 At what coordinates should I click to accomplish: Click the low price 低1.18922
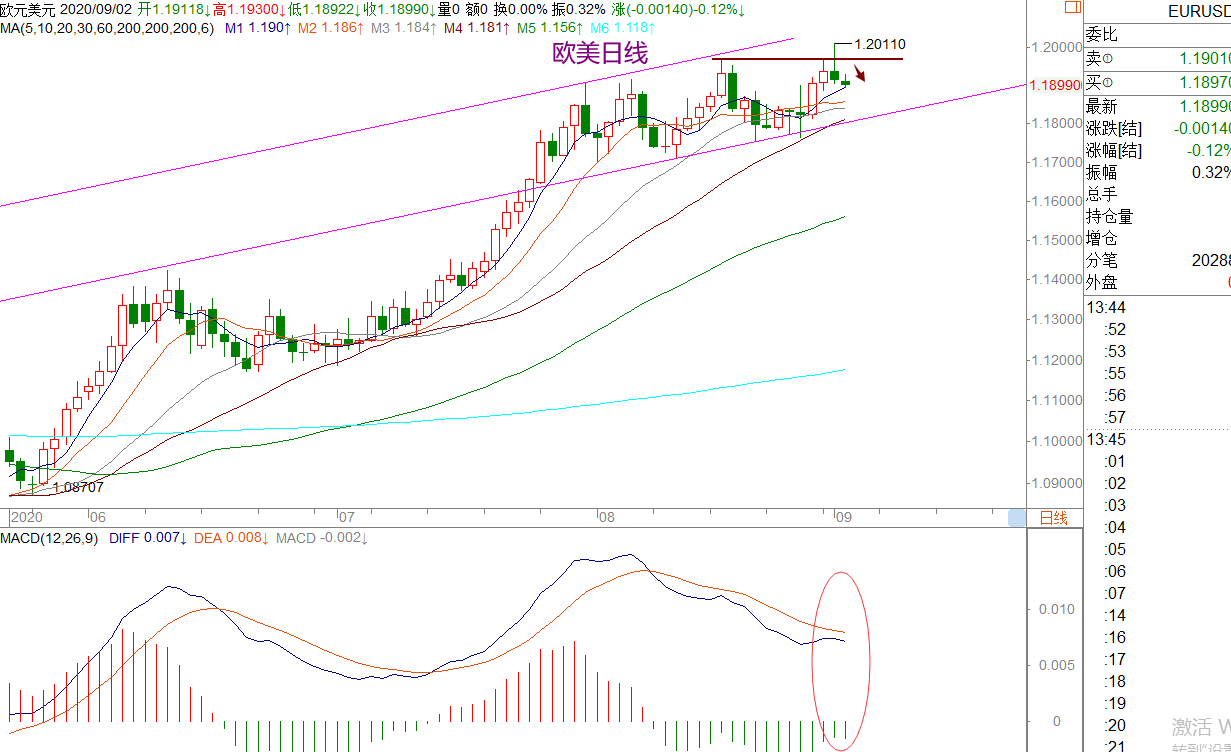[x=325, y=9]
